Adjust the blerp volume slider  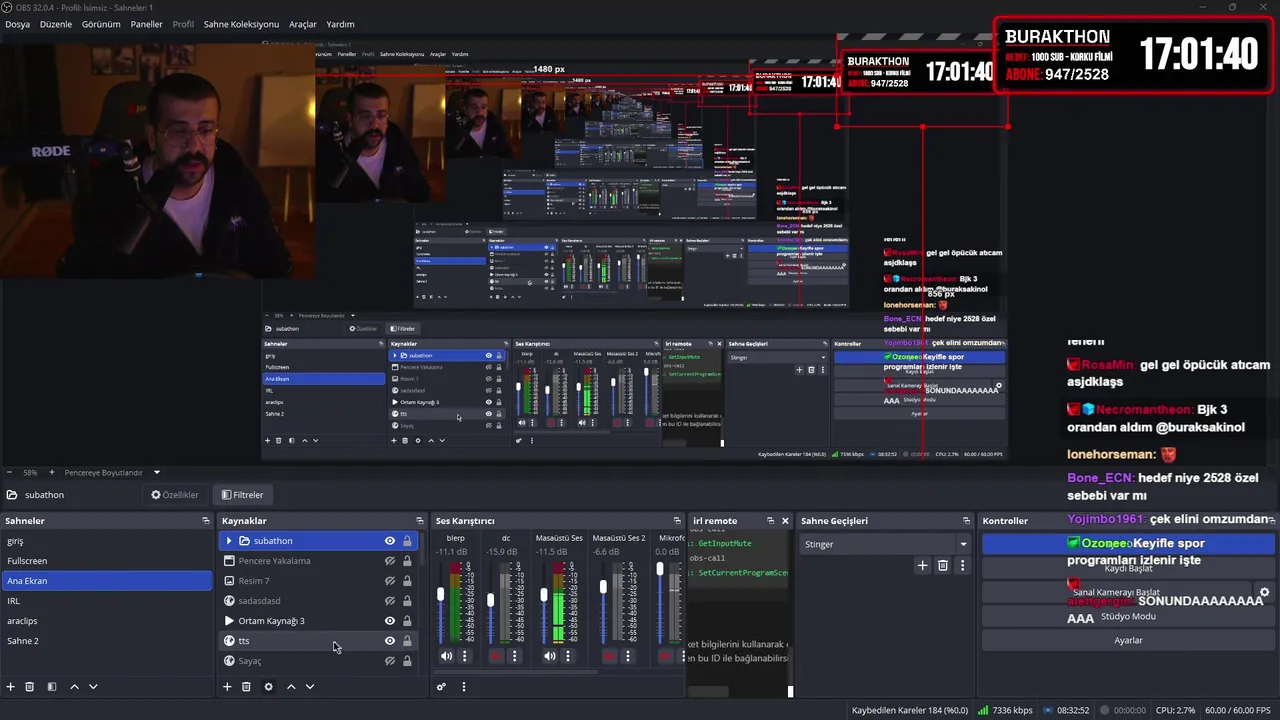click(440, 594)
